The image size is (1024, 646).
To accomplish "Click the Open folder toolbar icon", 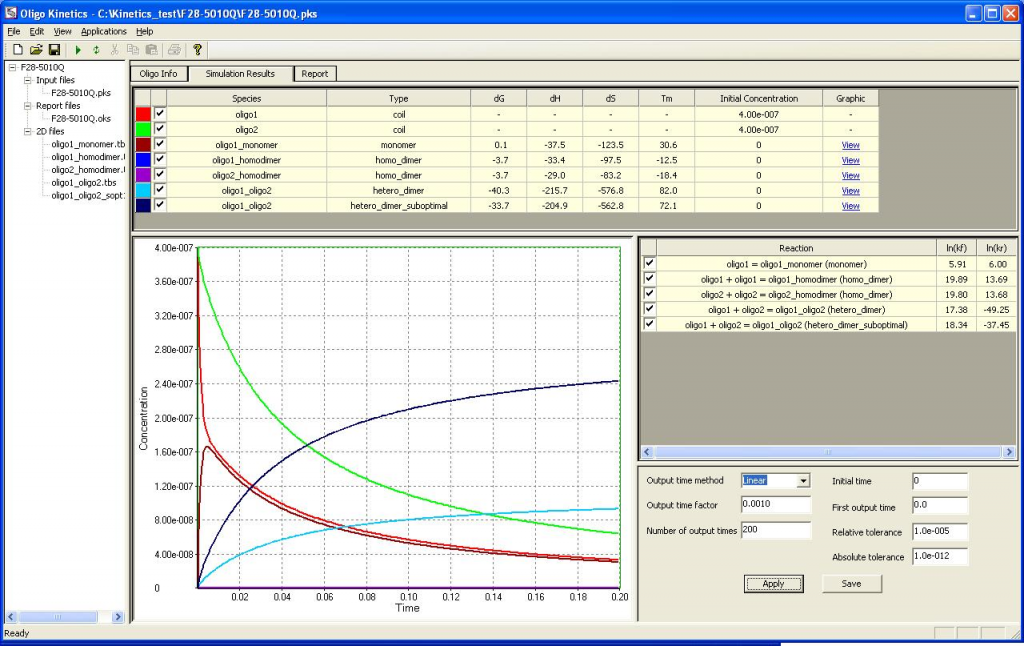I will [35, 49].
